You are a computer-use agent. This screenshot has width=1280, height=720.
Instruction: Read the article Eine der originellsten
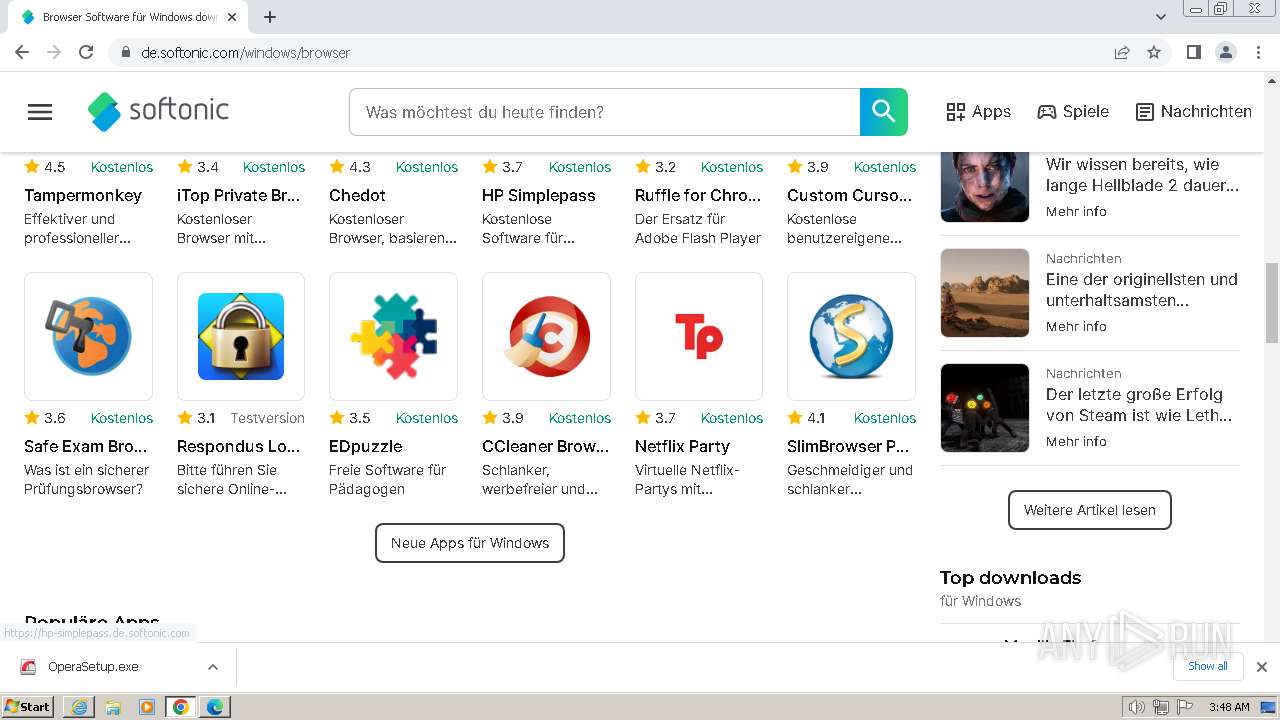click(1142, 289)
